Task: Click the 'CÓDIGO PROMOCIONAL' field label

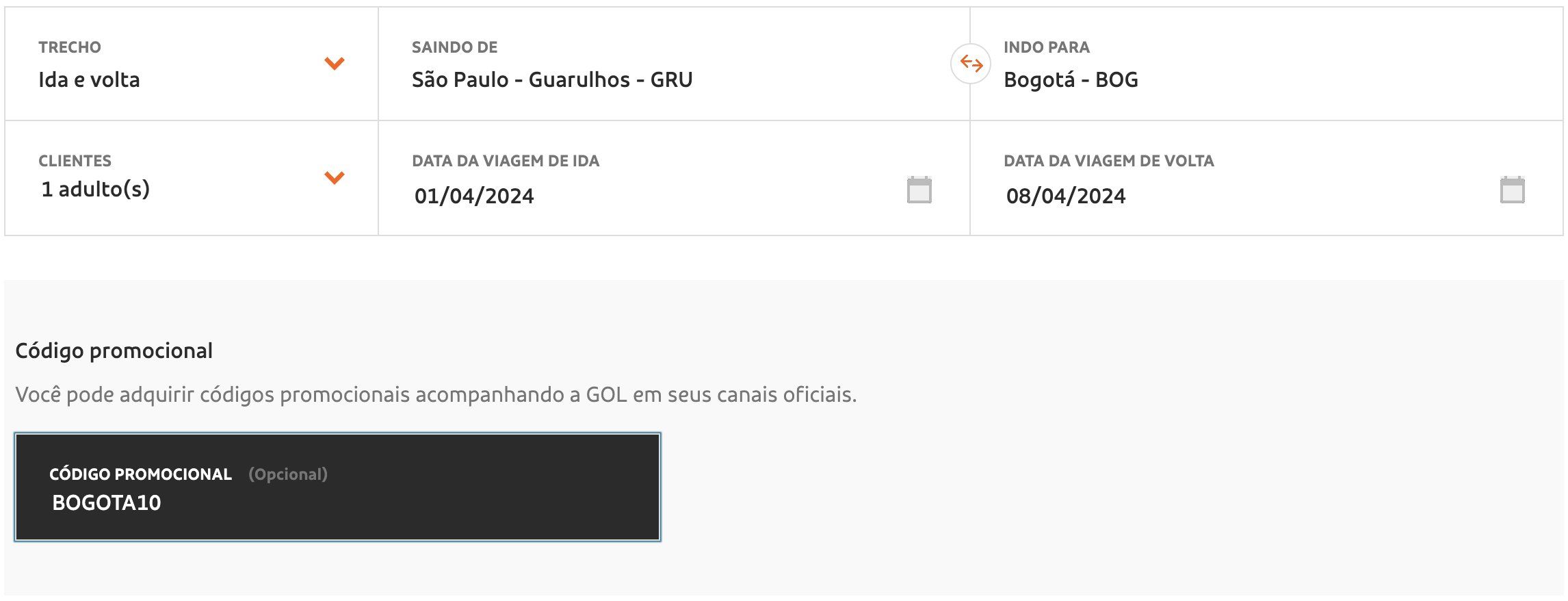Action: pos(140,474)
